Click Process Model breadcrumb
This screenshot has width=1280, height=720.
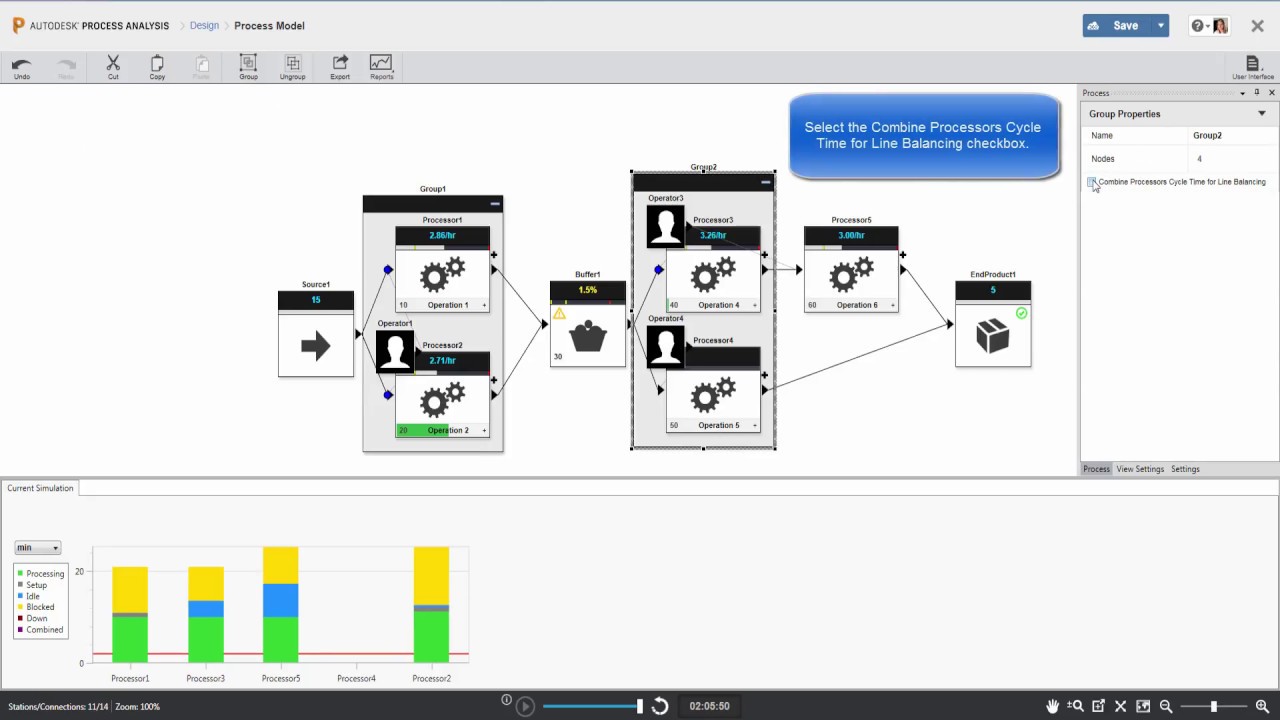(269, 26)
